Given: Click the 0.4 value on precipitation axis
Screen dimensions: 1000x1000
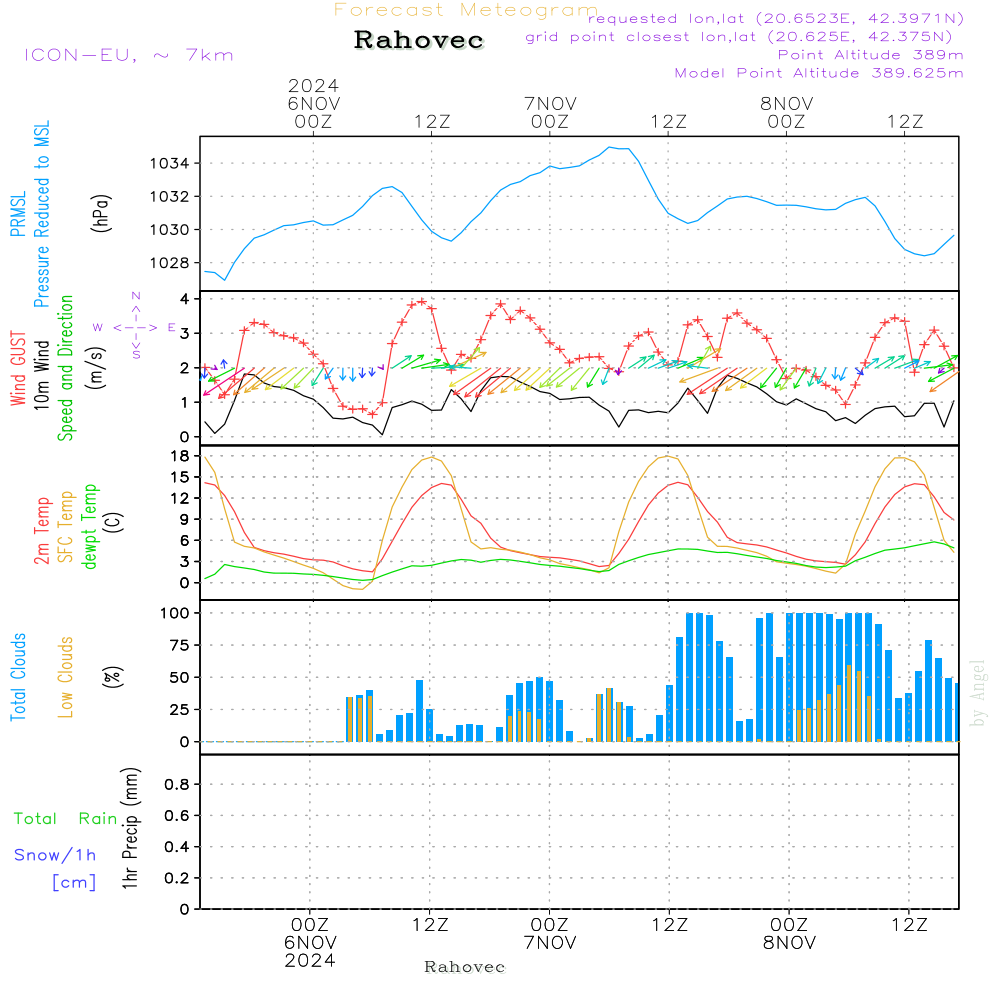Looking at the screenshot, I should click(177, 847).
